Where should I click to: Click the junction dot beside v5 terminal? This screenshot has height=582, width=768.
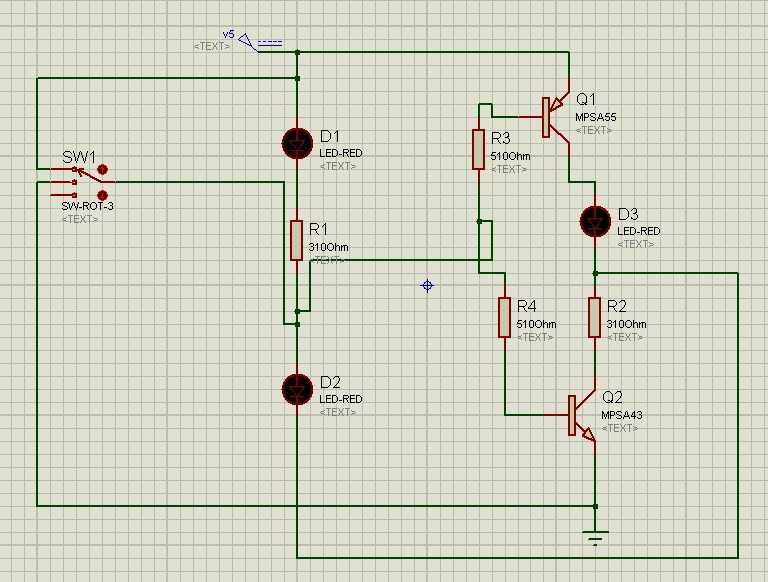point(297,52)
